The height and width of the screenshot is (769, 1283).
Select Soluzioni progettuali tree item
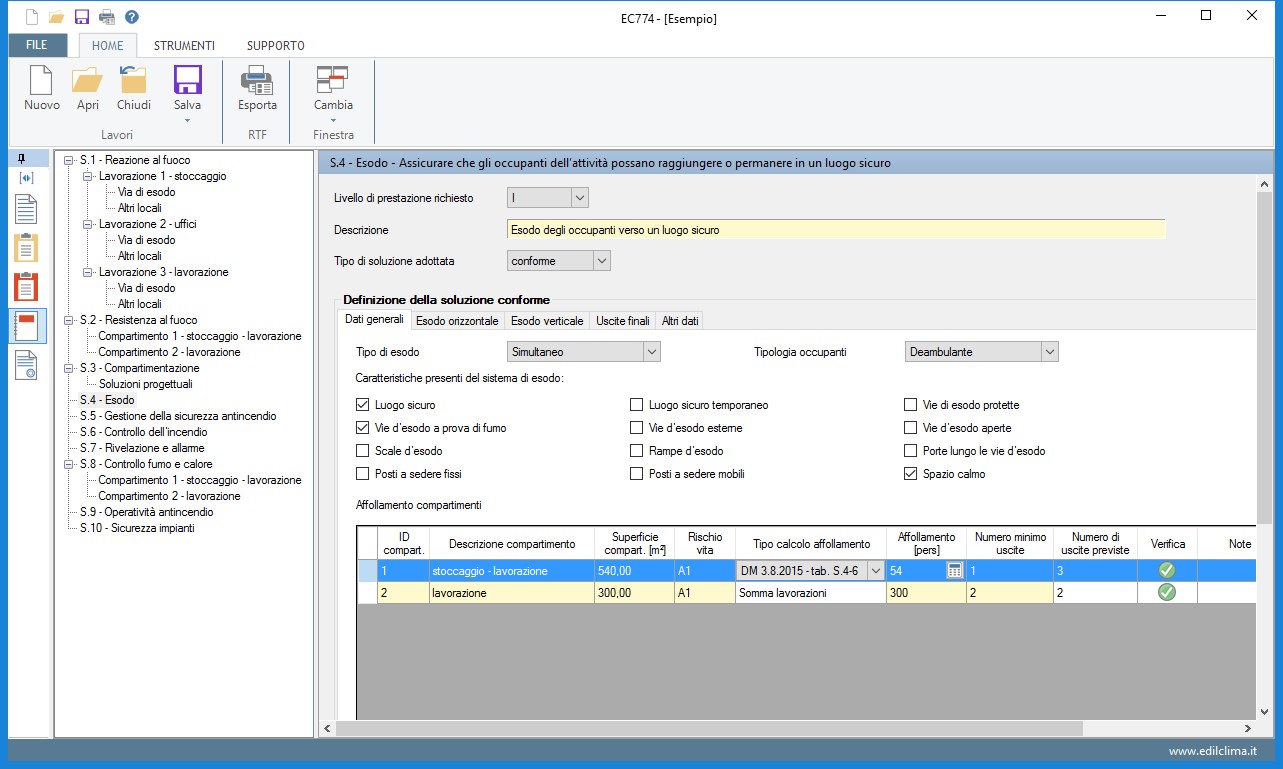click(146, 384)
